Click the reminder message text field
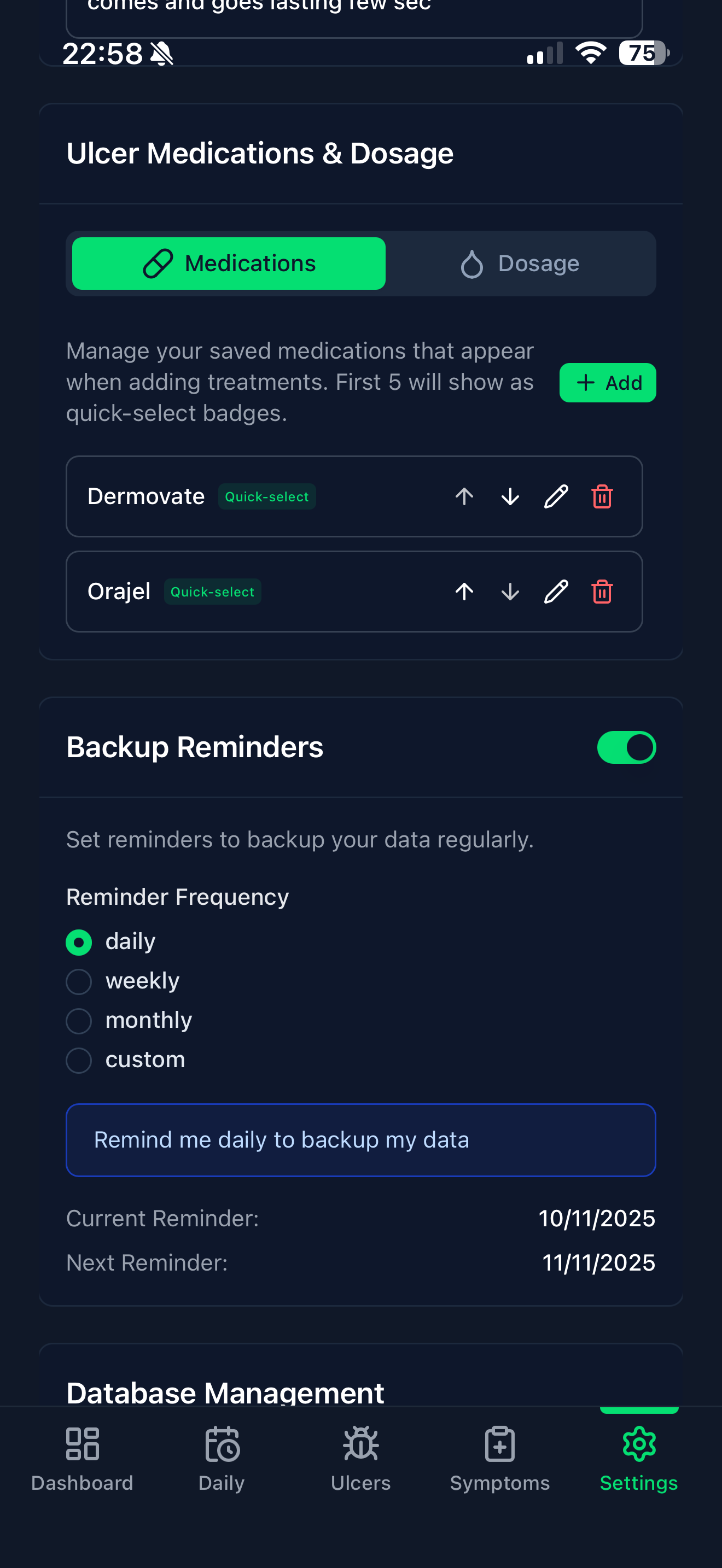Image resolution: width=722 pixels, height=1568 pixels. pyautogui.click(x=361, y=1139)
